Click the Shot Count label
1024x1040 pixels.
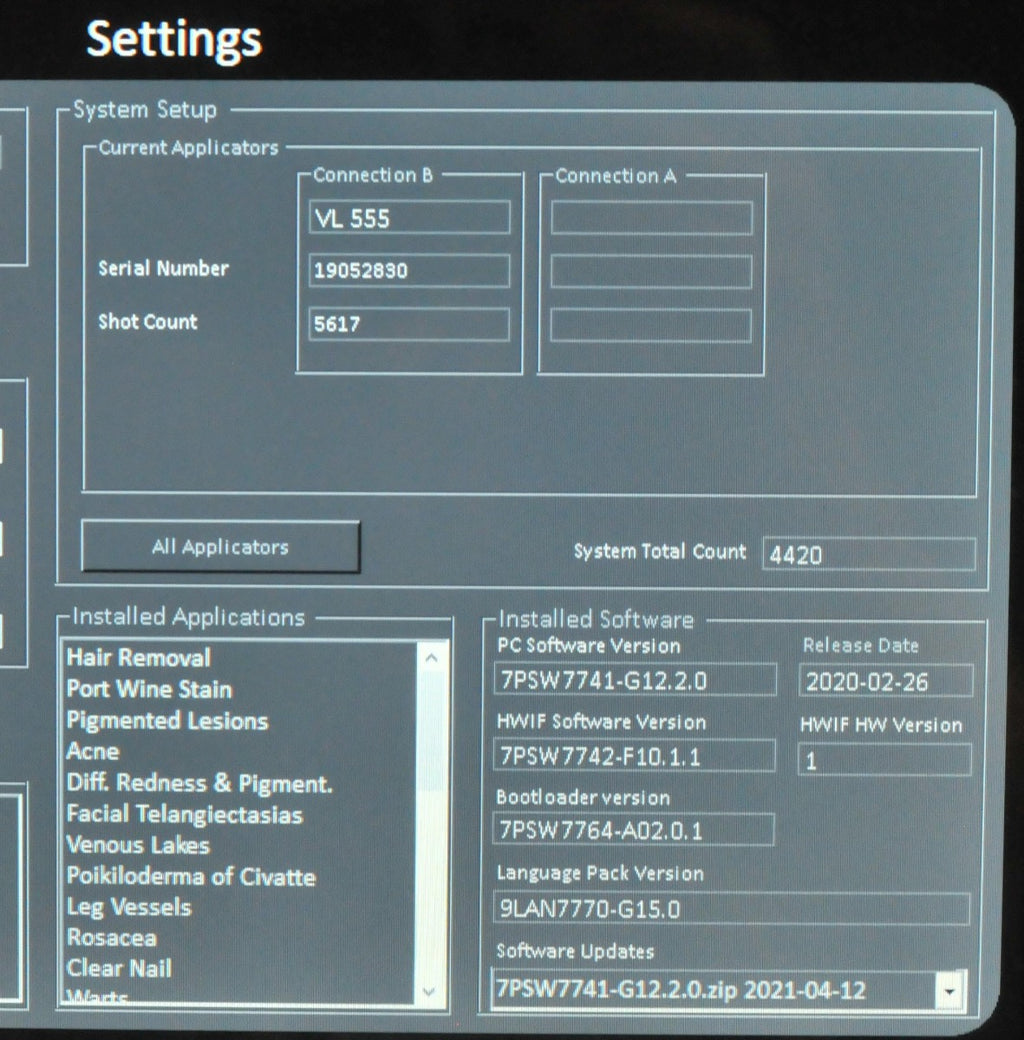pyautogui.click(x=147, y=322)
